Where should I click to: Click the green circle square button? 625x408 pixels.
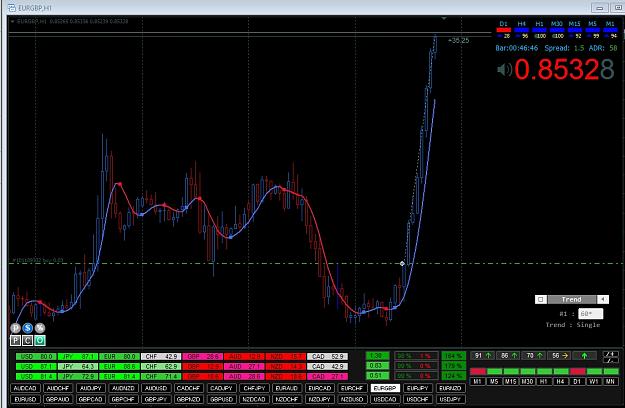click(x=40, y=340)
